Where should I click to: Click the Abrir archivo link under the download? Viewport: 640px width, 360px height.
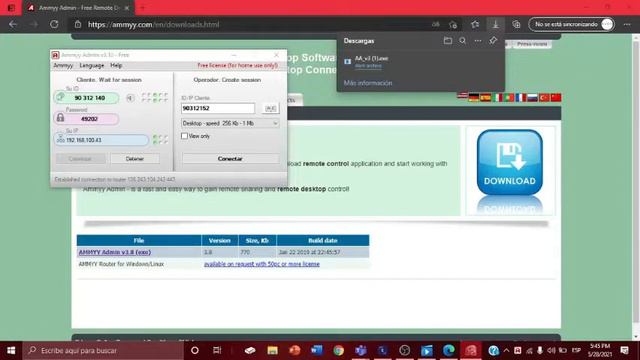point(368,66)
